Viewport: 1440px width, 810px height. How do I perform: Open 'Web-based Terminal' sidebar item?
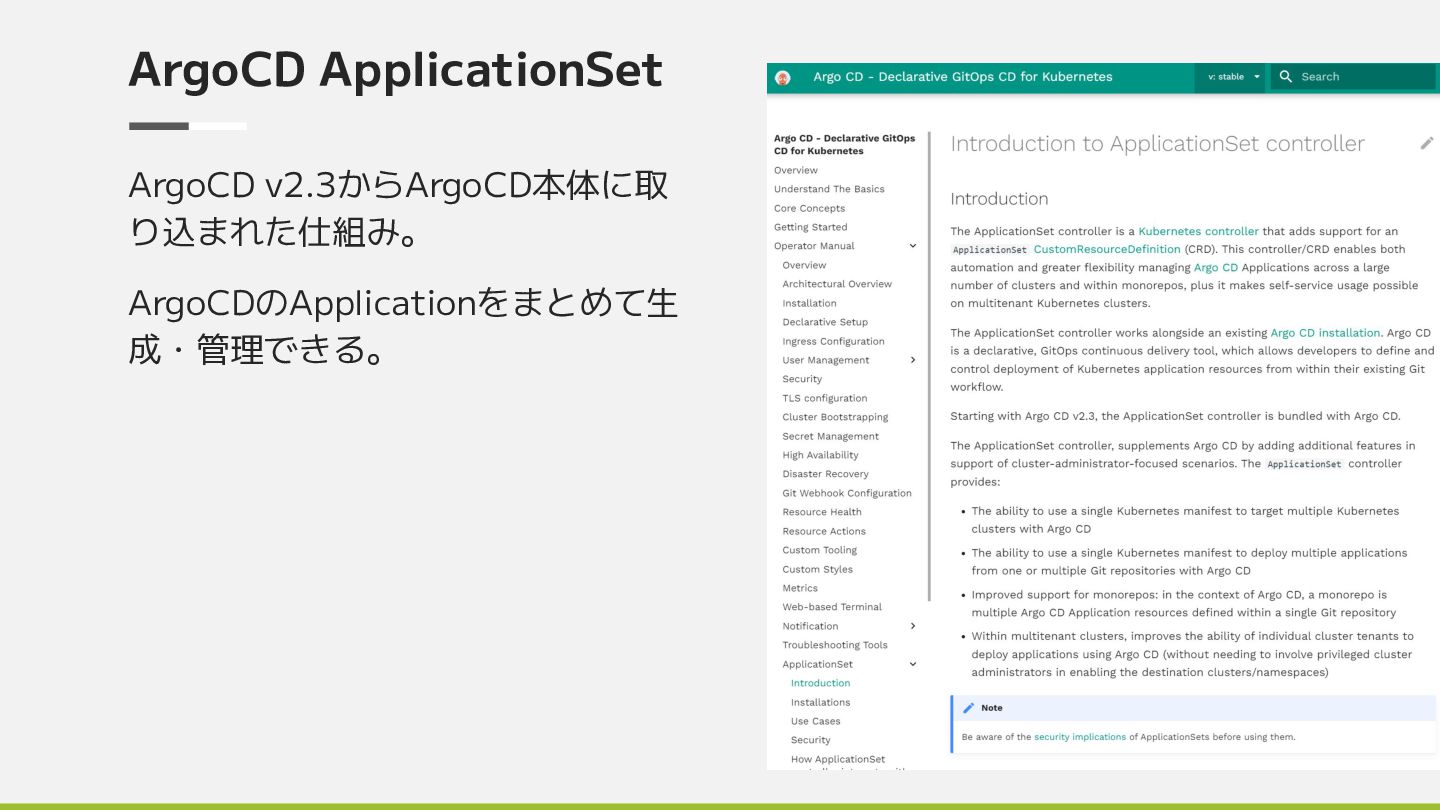[x=832, y=607]
